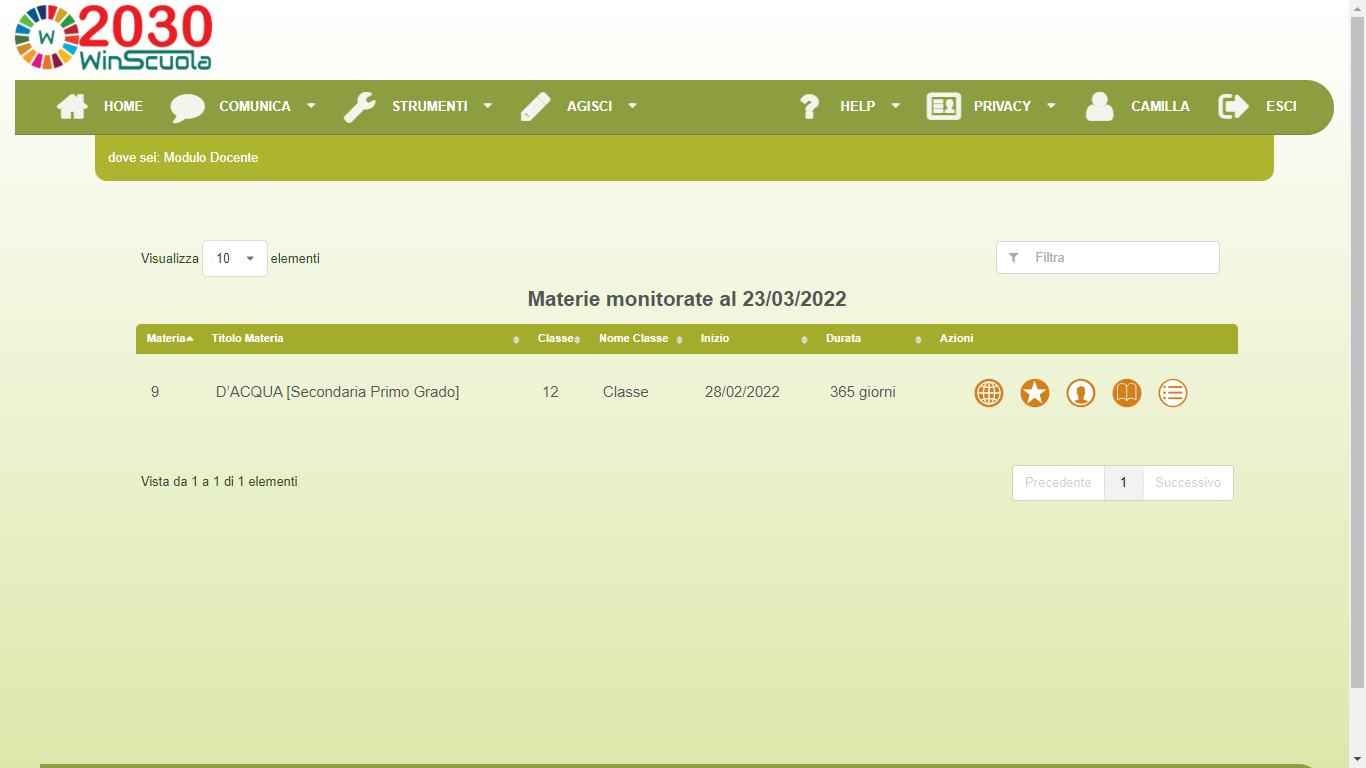Click into the Filtra input field
The height and width of the screenshot is (768, 1366).
(1108, 258)
